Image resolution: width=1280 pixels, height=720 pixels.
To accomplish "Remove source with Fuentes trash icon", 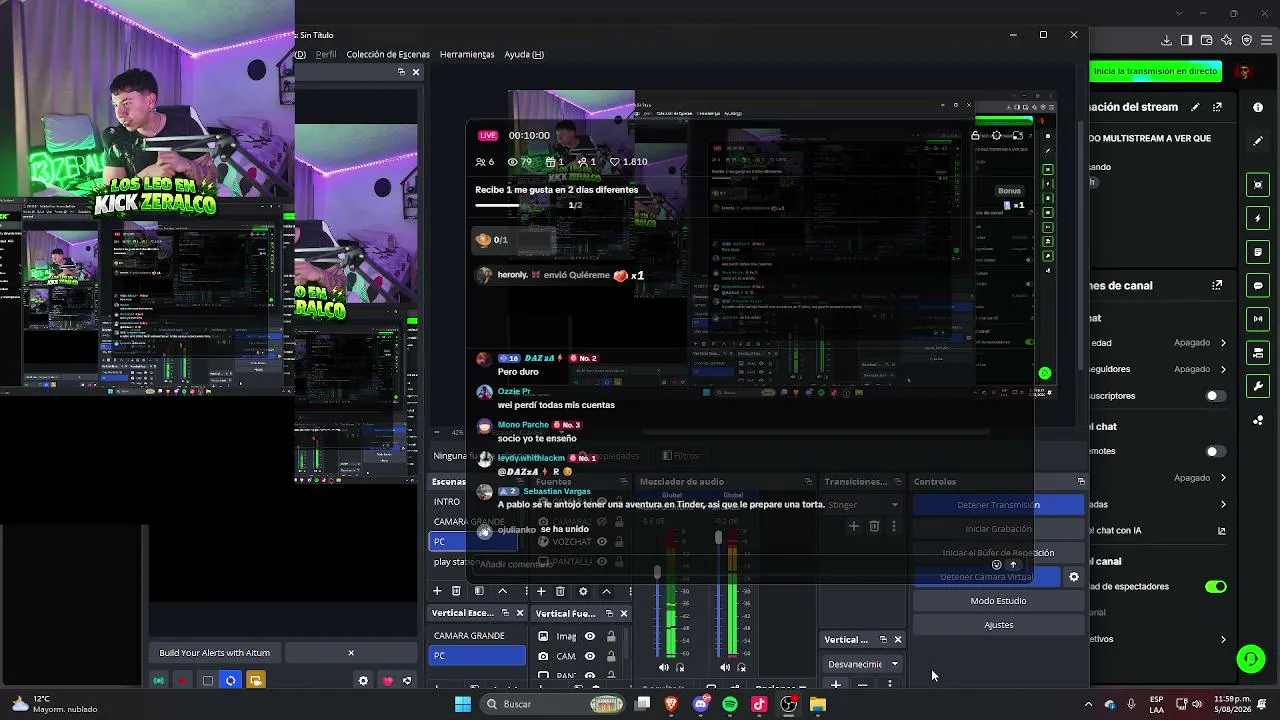I will pyautogui.click(x=560, y=591).
